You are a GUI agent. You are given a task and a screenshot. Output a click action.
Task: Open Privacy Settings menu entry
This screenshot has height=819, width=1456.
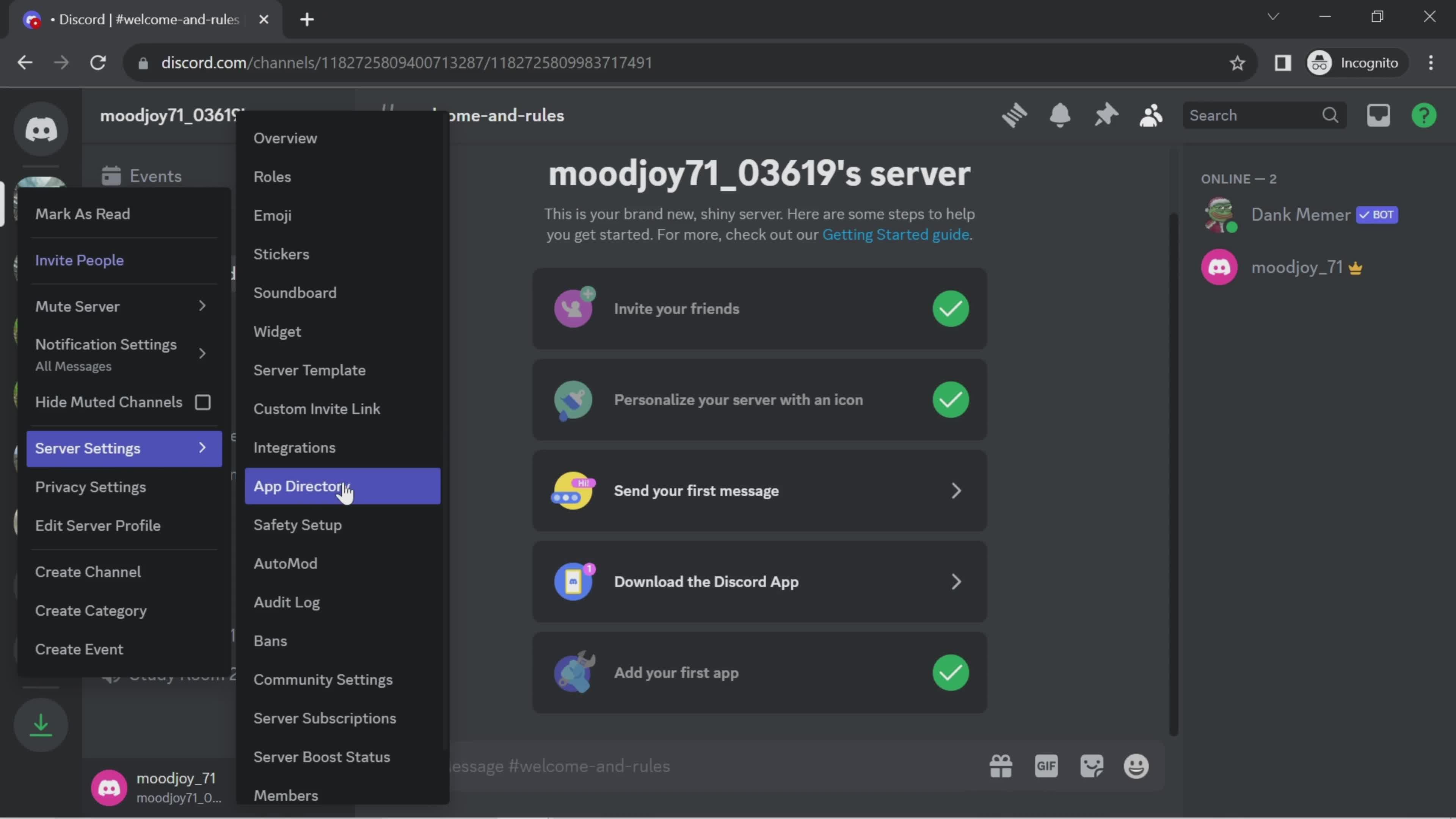[x=124, y=486]
